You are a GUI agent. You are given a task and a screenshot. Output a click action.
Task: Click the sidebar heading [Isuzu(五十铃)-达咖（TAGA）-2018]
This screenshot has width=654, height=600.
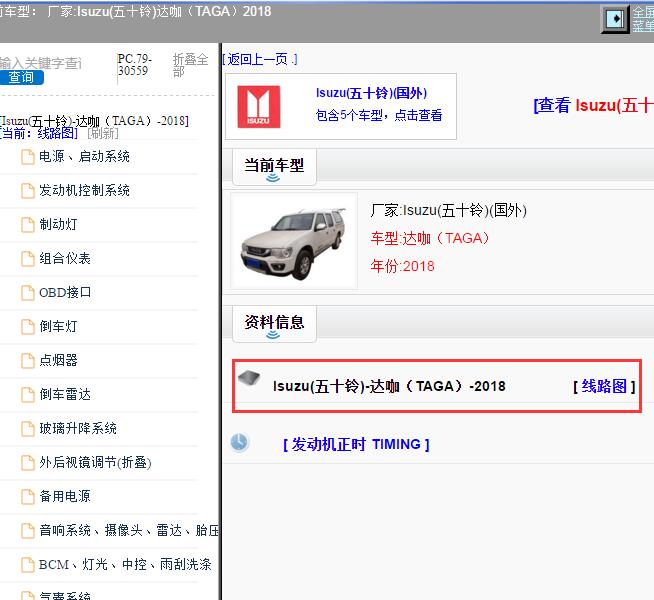point(94,121)
